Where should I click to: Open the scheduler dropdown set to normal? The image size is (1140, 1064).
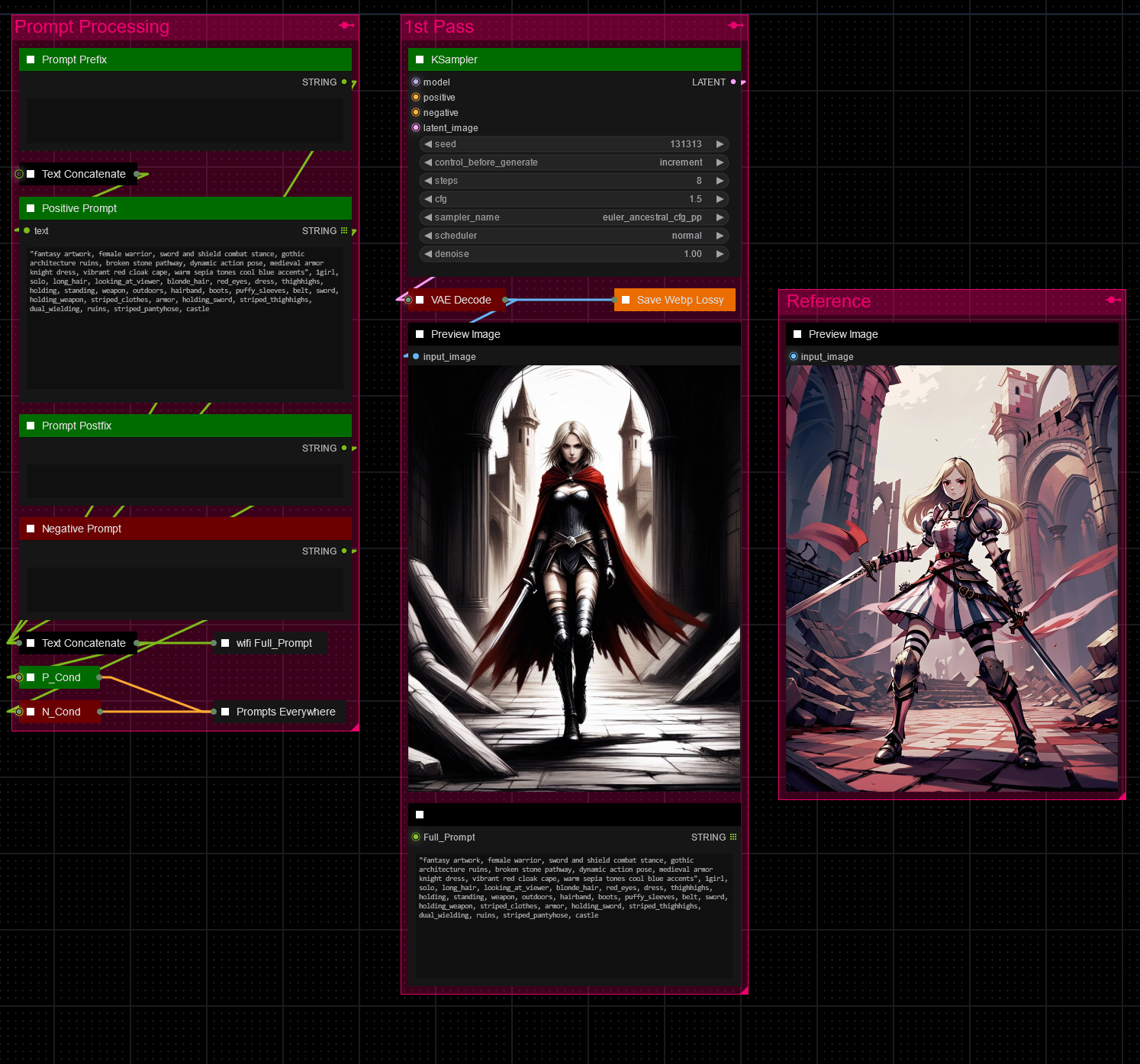[x=574, y=236]
